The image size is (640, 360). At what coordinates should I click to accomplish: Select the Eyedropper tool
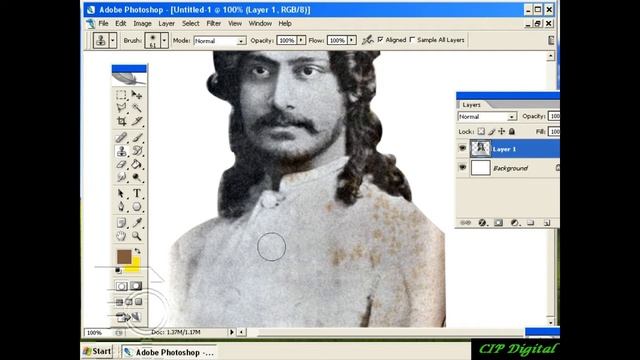[x=137, y=222]
